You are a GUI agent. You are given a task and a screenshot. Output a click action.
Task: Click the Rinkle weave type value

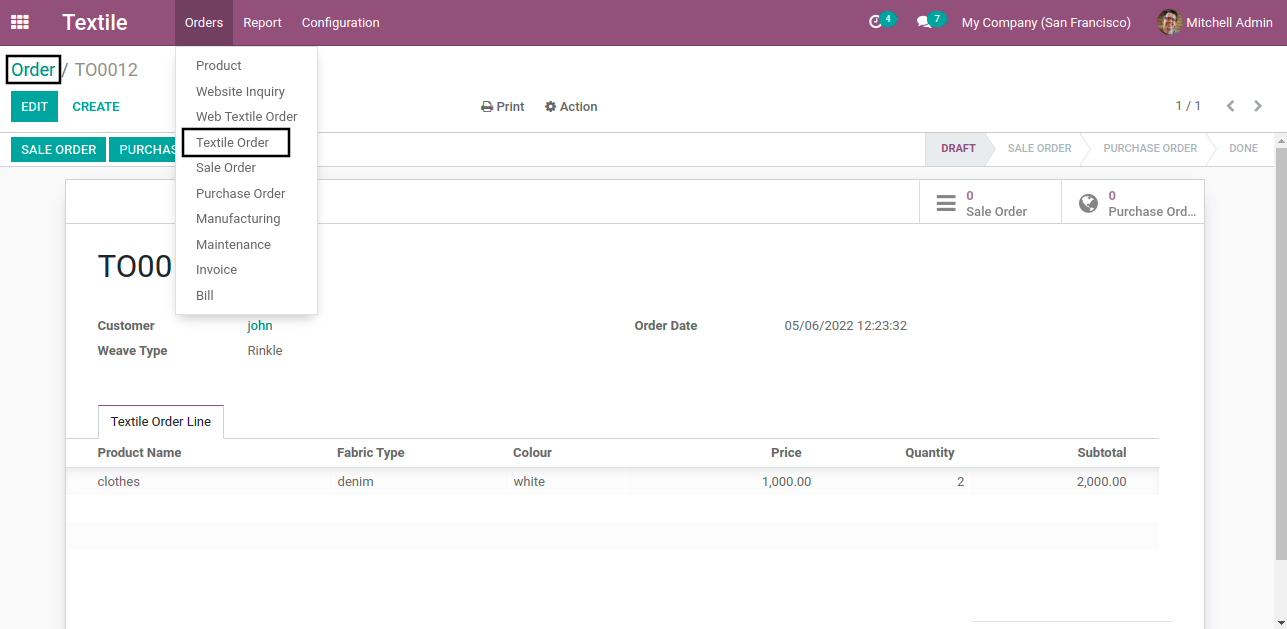click(265, 351)
